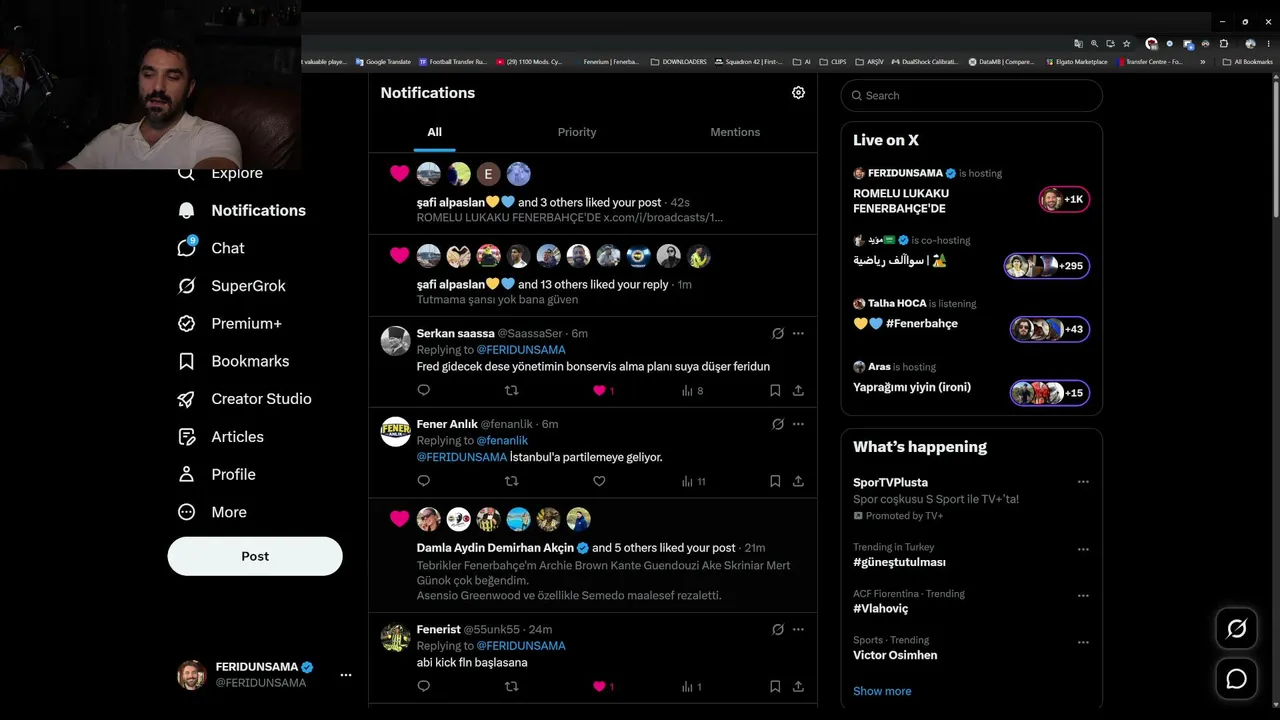Open Serkan saassa's profile avatar
Image resolution: width=1280 pixels, height=720 pixels.
click(x=396, y=341)
